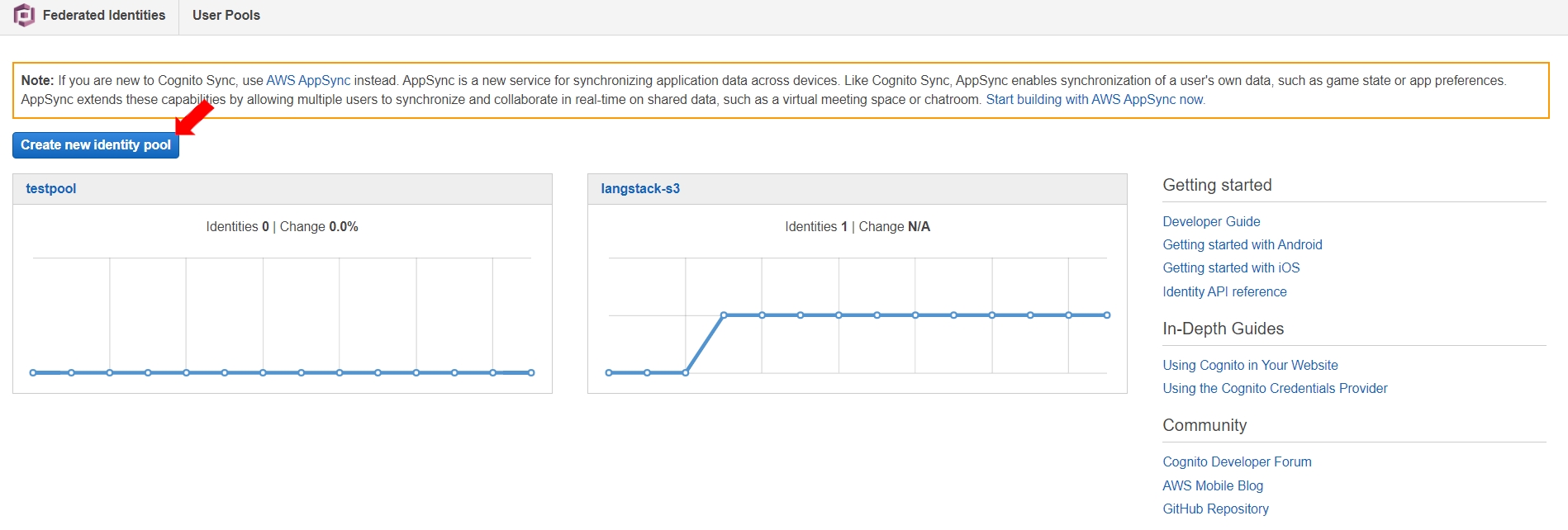1568x530 pixels.
Task: View the Identity API reference
Action: pyautogui.click(x=1224, y=291)
